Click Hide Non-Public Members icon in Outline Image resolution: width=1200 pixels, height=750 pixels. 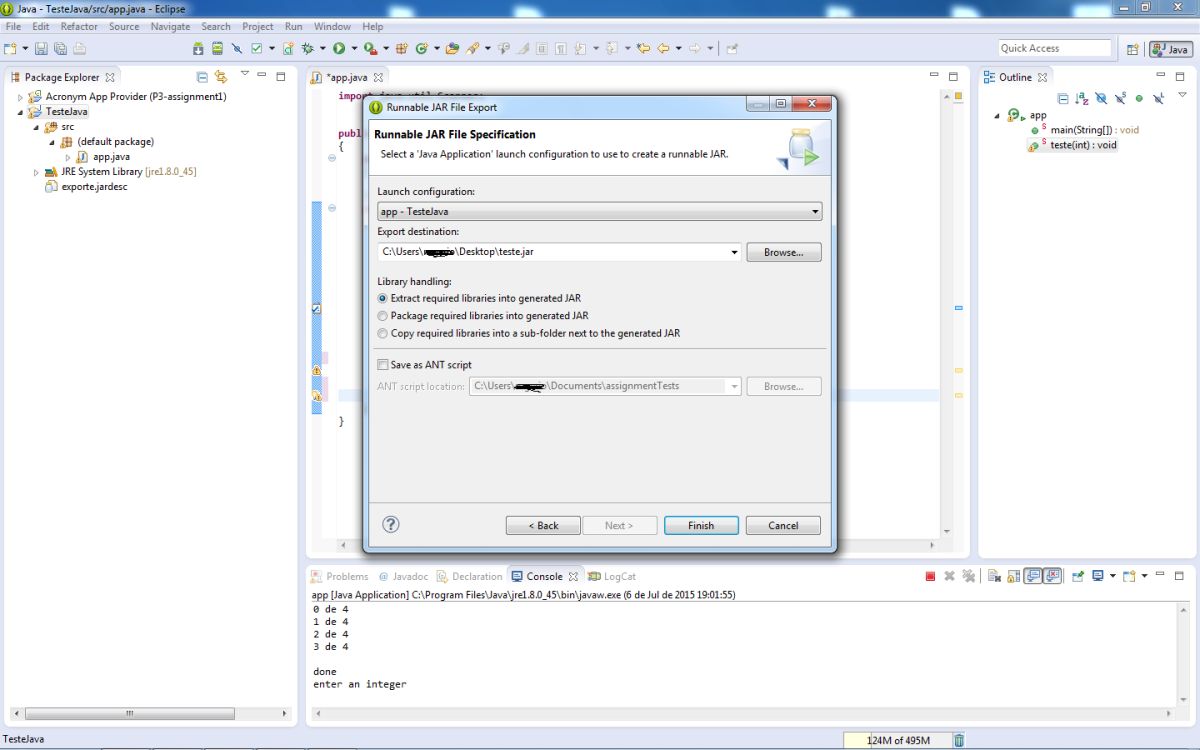pos(1139,98)
